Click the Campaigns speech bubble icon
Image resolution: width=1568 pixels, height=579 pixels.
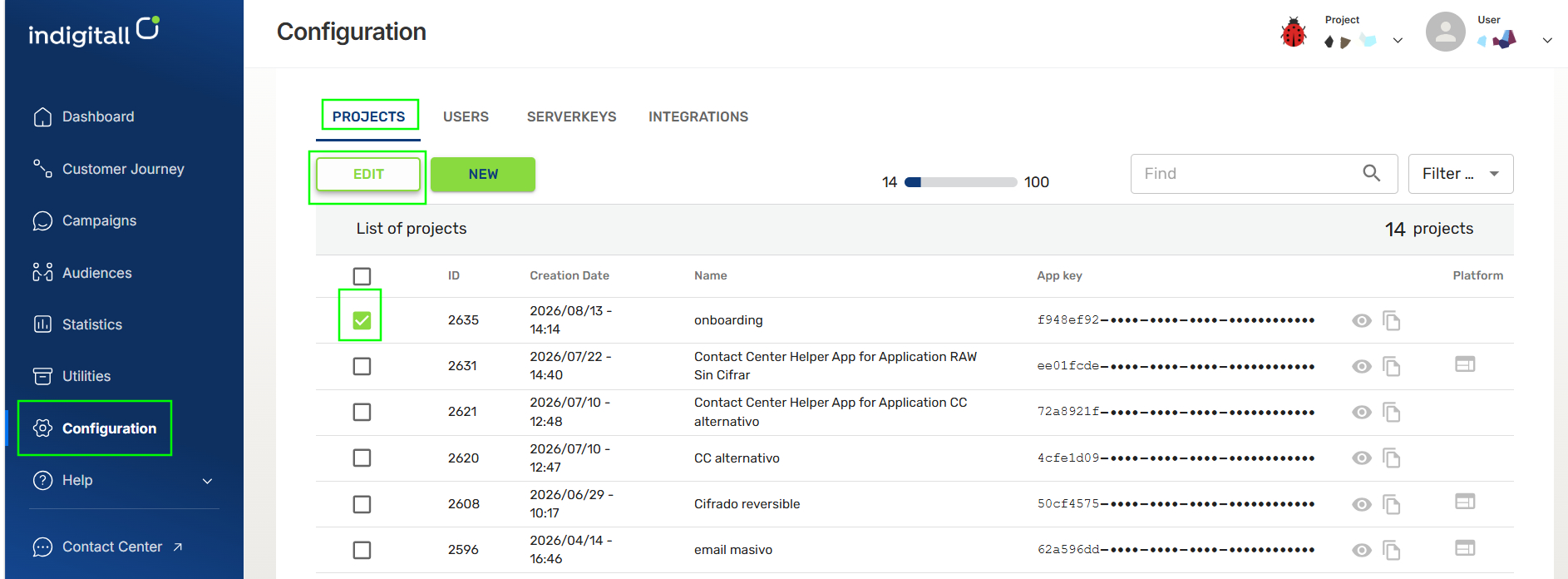(42, 220)
